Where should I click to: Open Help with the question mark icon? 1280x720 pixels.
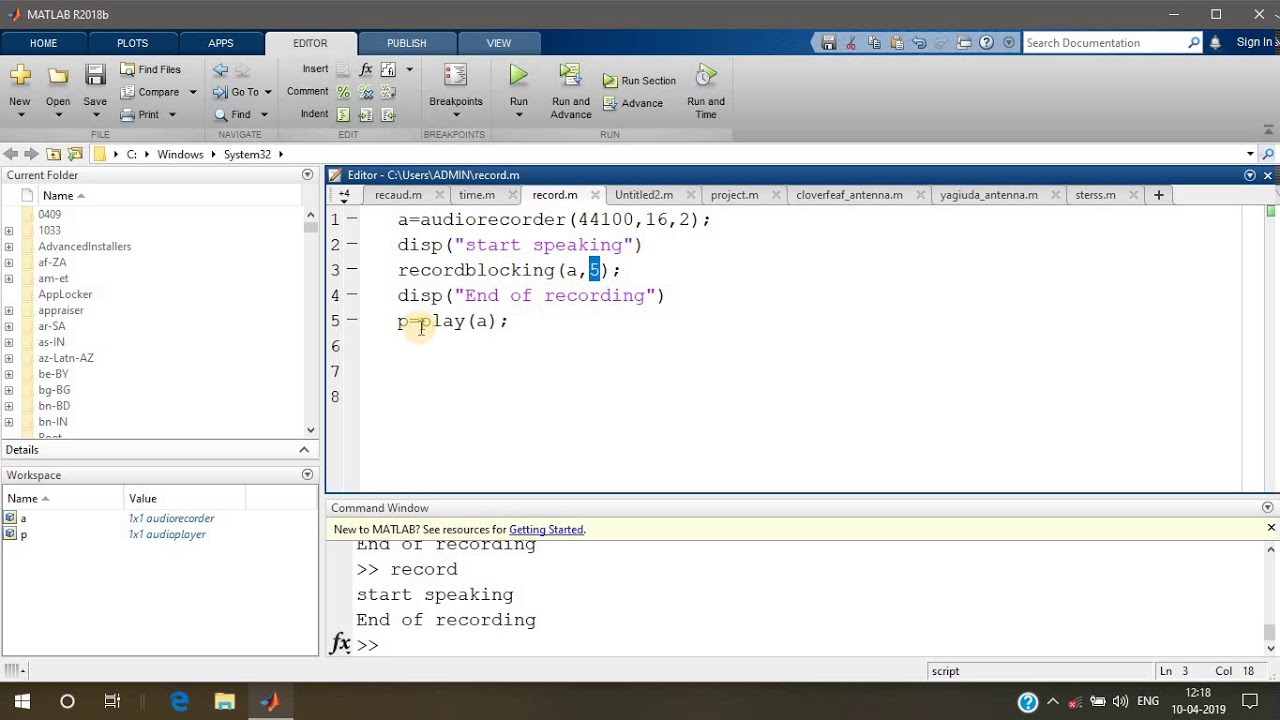coord(987,43)
